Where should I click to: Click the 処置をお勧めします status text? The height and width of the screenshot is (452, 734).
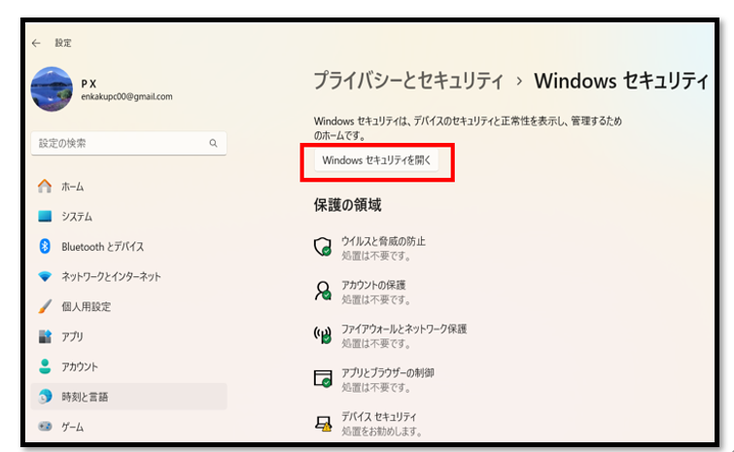point(381,431)
